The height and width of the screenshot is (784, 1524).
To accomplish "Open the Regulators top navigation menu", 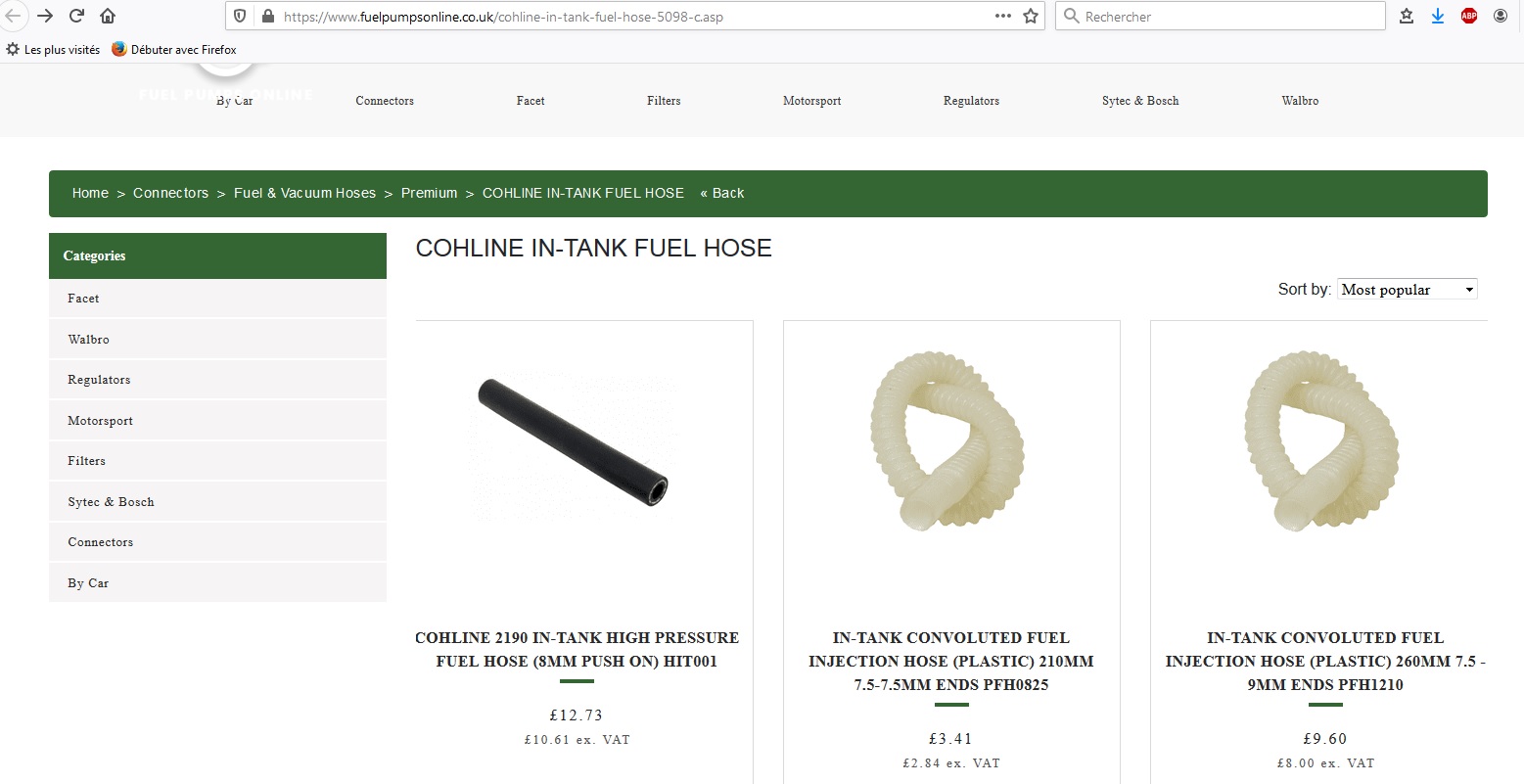I will (971, 101).
